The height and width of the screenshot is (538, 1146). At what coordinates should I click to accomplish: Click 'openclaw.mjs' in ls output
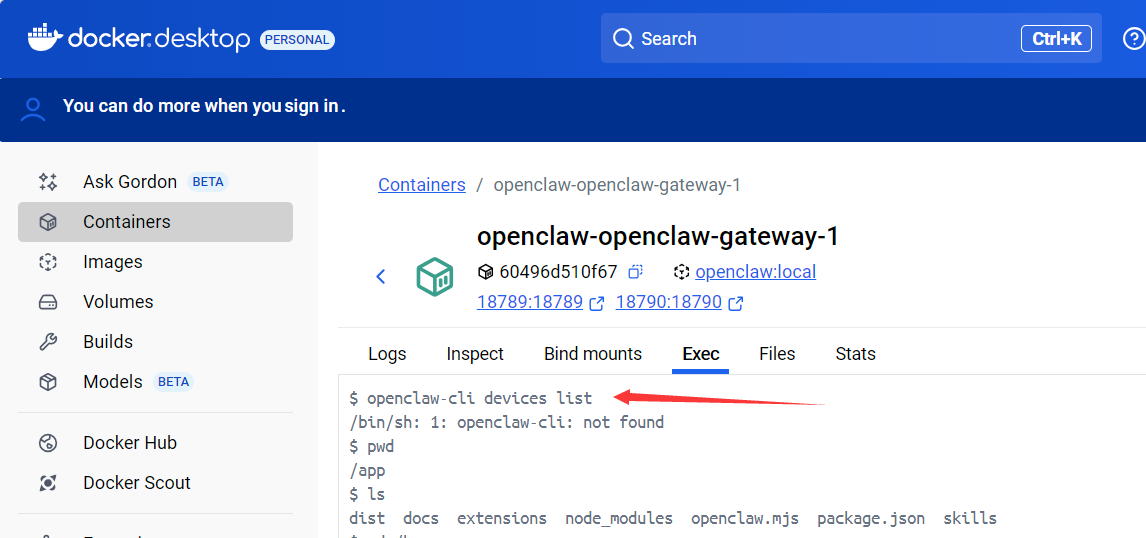[x=745, y=519]
